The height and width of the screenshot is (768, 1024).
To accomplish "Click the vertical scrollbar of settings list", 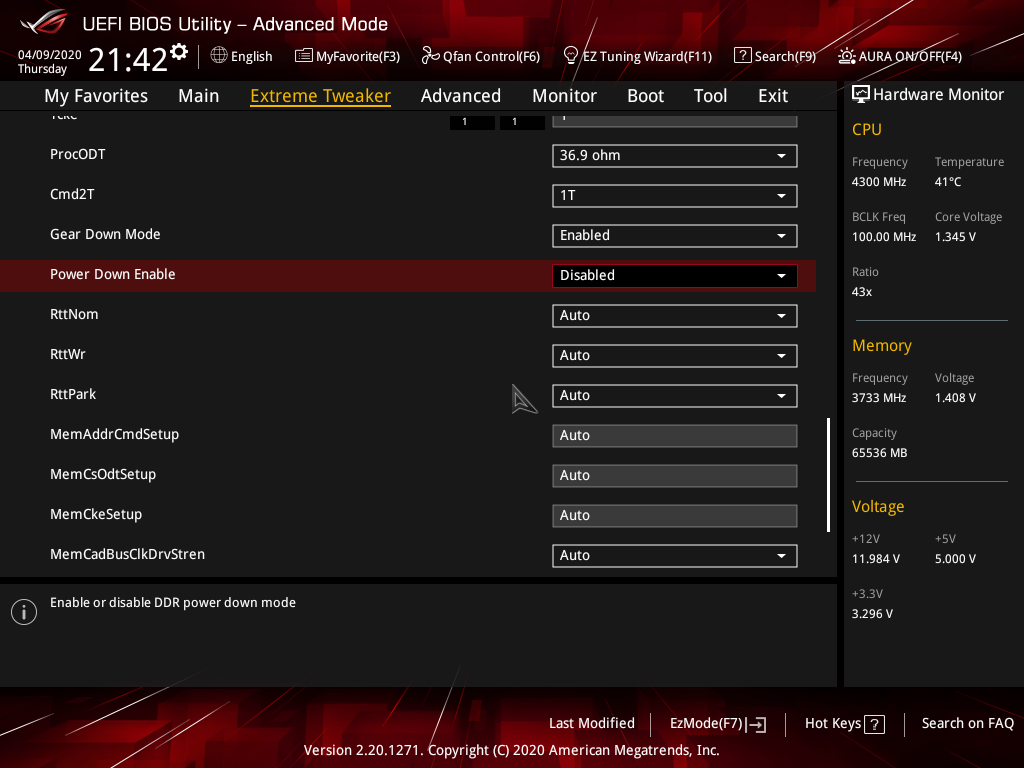I will 828,475.
